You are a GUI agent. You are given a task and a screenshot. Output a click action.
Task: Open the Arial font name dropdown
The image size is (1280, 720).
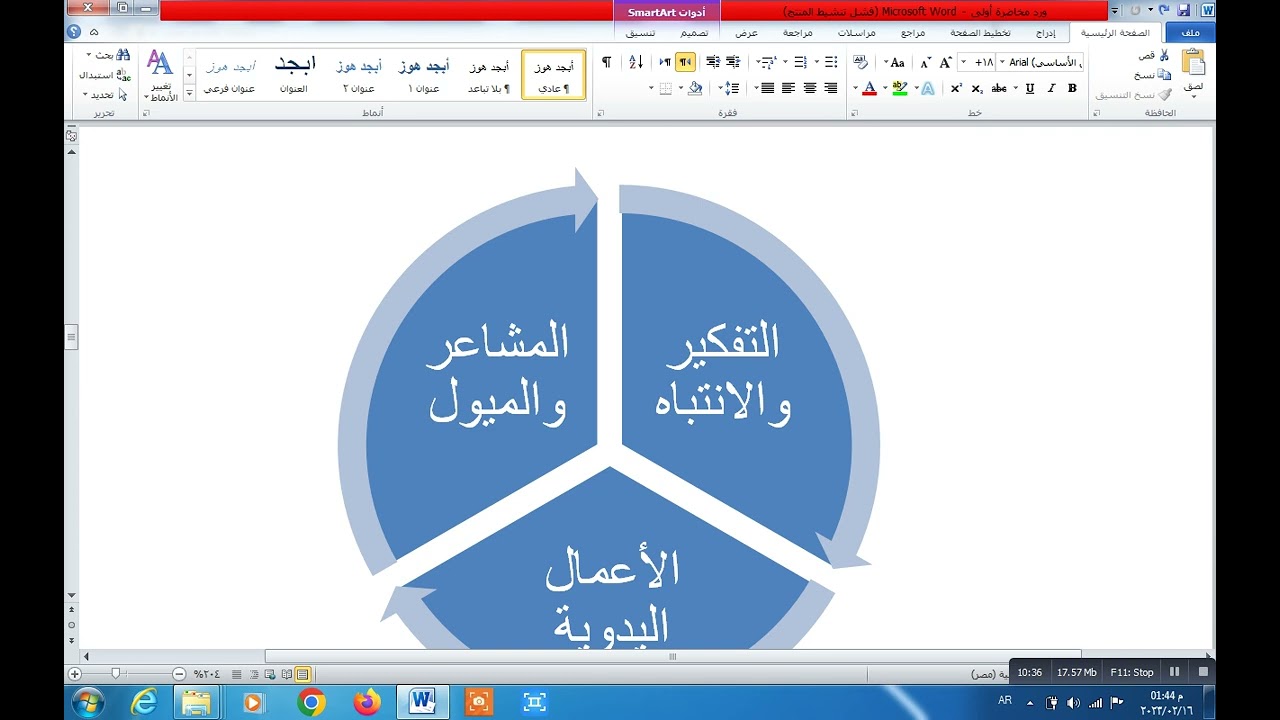1003,62
